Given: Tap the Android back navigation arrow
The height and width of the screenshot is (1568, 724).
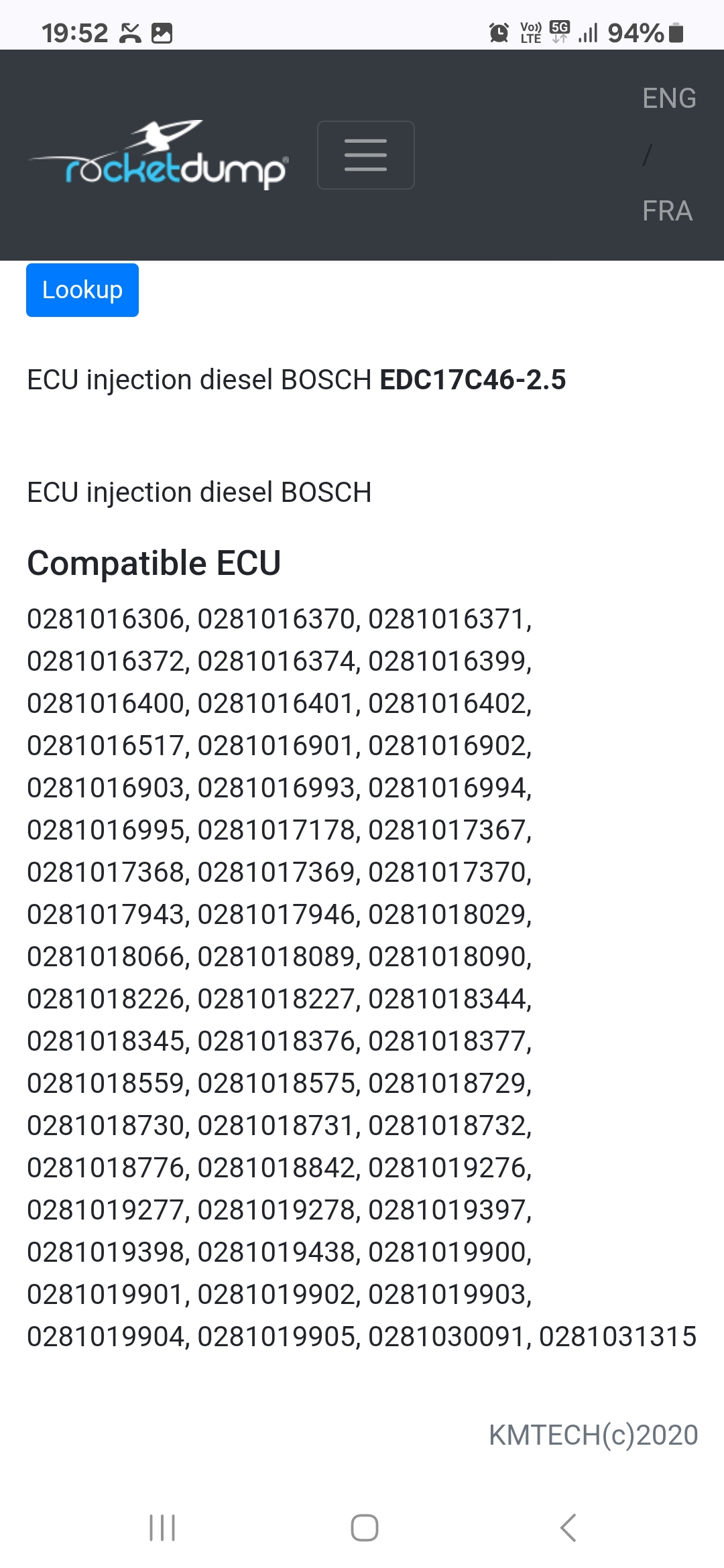Looking at the screenshot, I should tap(568, 1528).
